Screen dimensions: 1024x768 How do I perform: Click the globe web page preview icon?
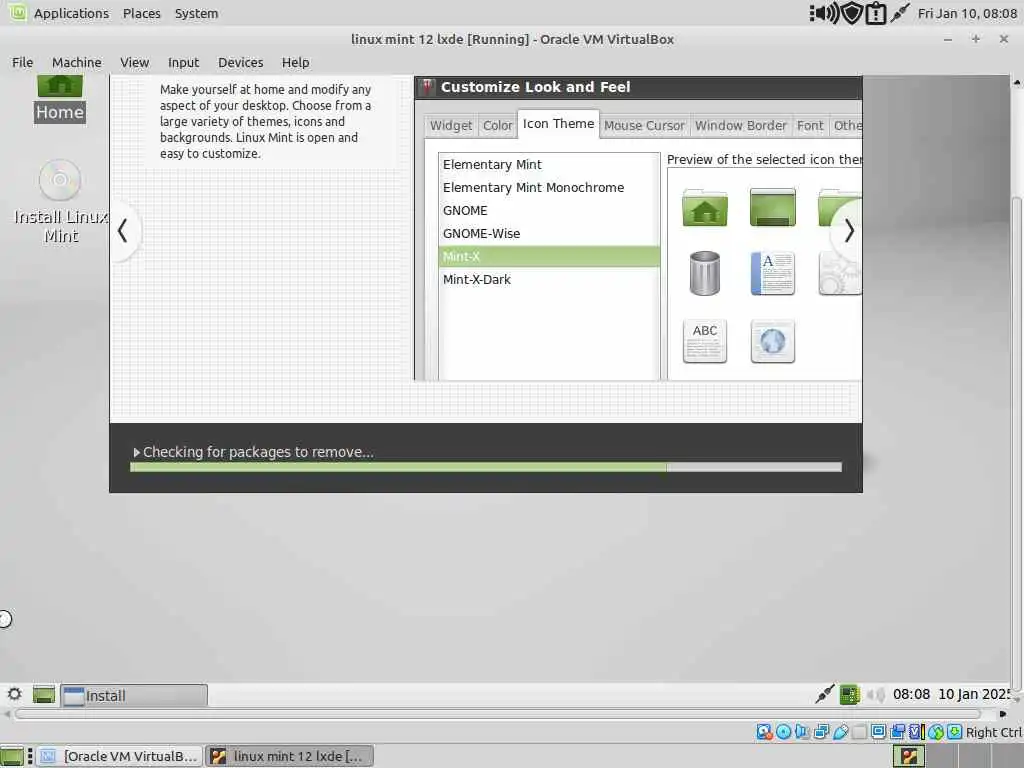coord(773,341)
